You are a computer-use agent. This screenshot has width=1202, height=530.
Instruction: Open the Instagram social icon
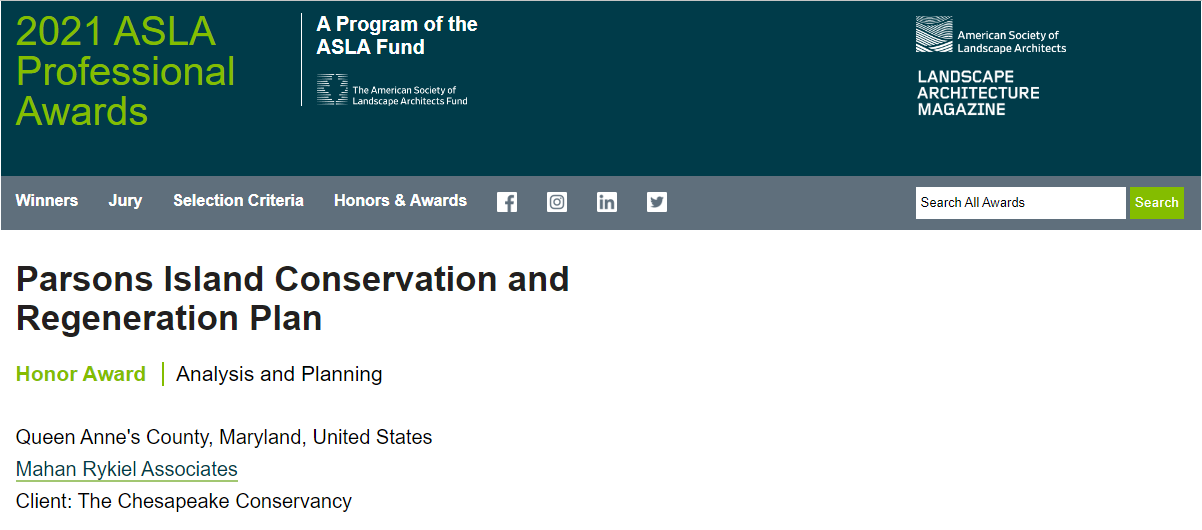point(557,202)
